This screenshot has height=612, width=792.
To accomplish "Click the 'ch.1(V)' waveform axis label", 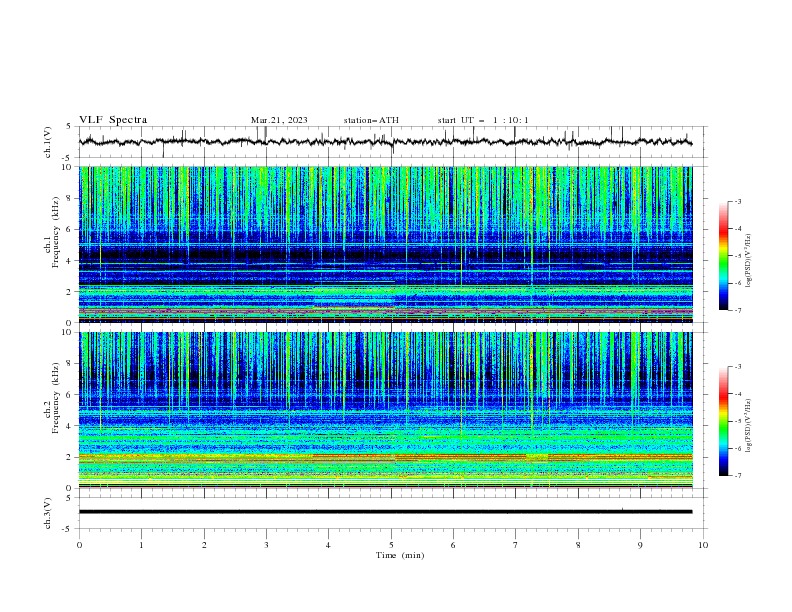I will (48, 142).
